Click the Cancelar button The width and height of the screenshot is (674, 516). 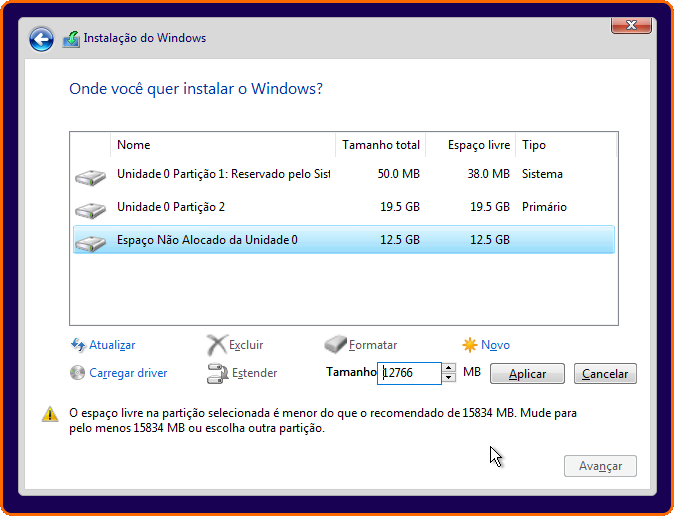[x=605, y=374]
